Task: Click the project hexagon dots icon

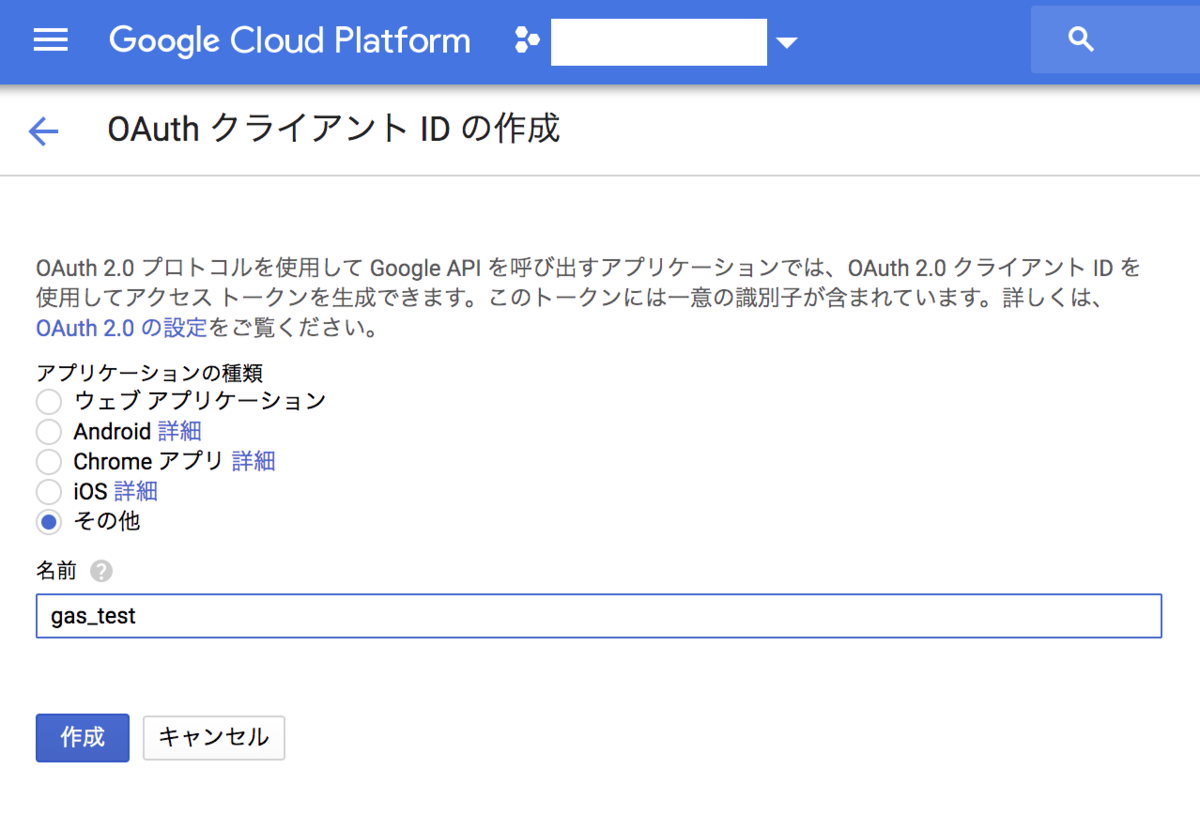Action: [527, 41]
